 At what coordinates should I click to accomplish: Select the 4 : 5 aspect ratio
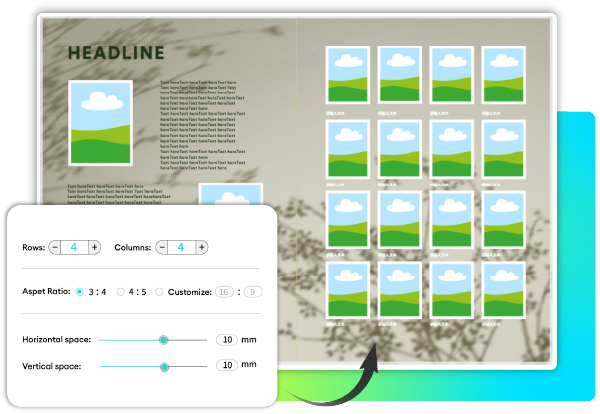pyautogui.click(x=120, y=292)
